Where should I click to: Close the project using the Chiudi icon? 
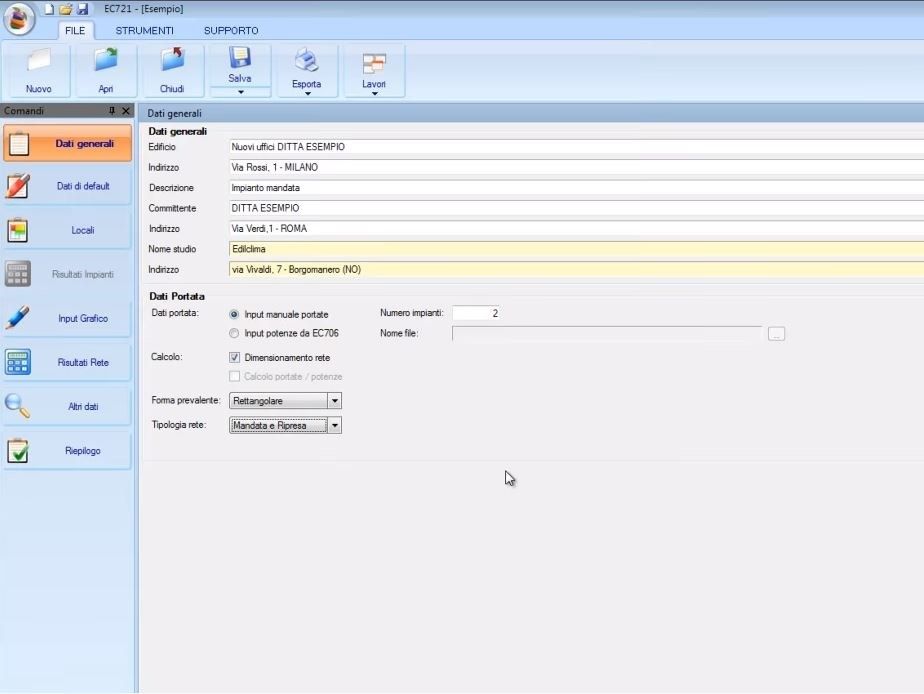point(172,61)
